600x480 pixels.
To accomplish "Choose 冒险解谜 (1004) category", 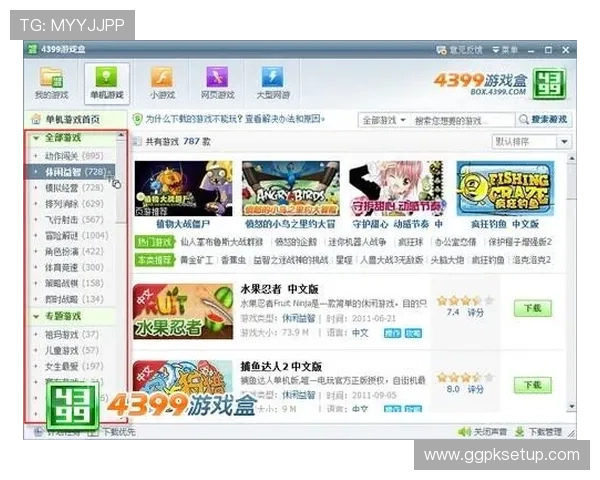I will coord(76,235).
